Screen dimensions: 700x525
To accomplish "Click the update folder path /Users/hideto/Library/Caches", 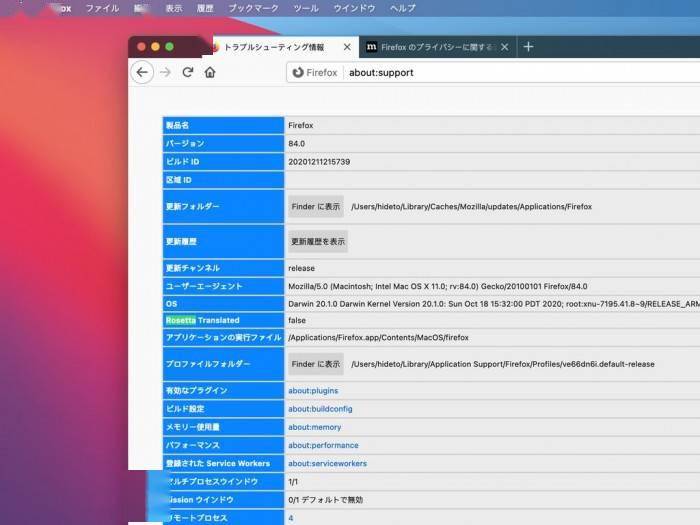I will pos(471,207).
